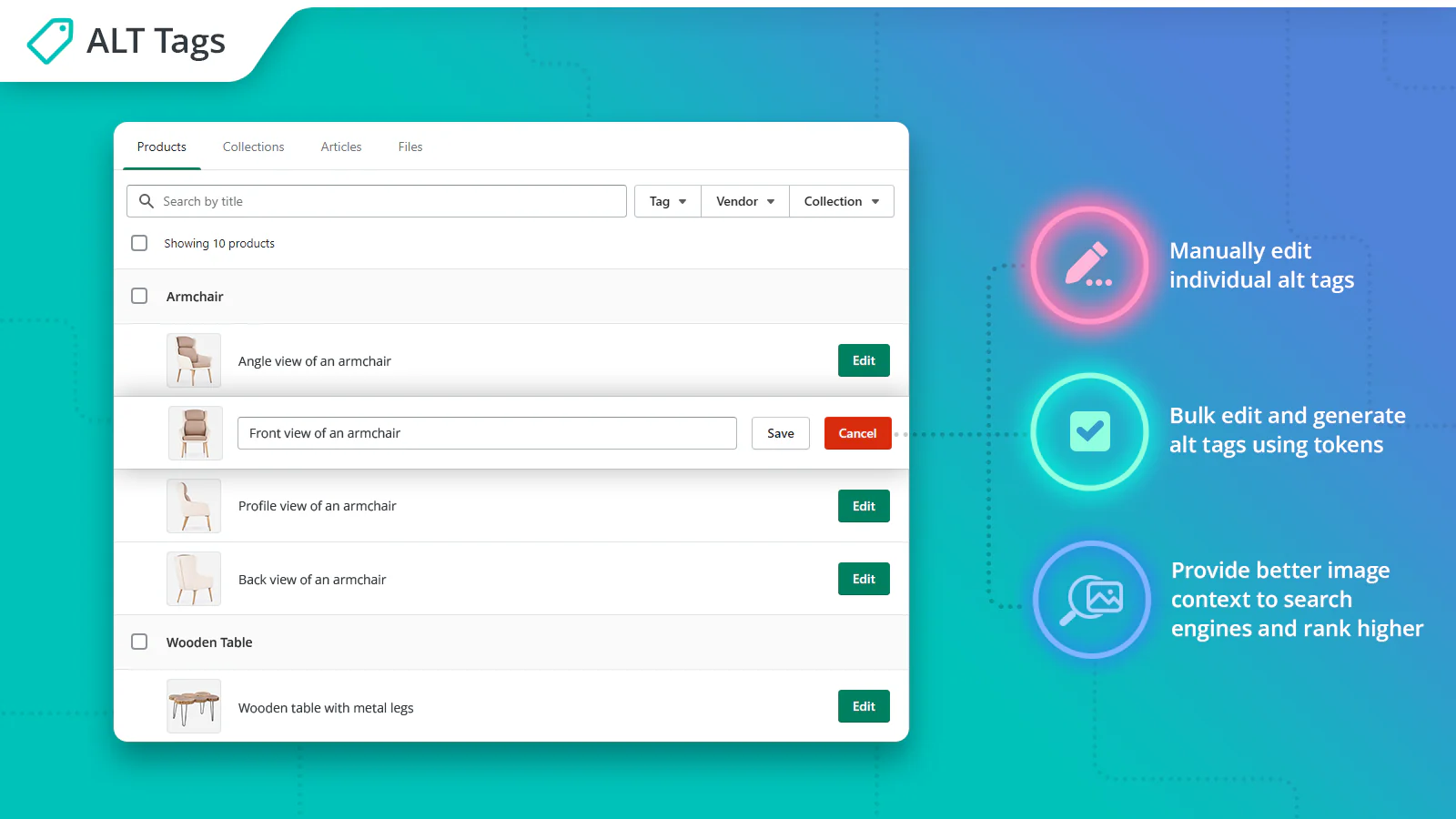Select the front view armchair thumbnail
Viewport: 1456px width, 819px height.
tap(195, 433)
